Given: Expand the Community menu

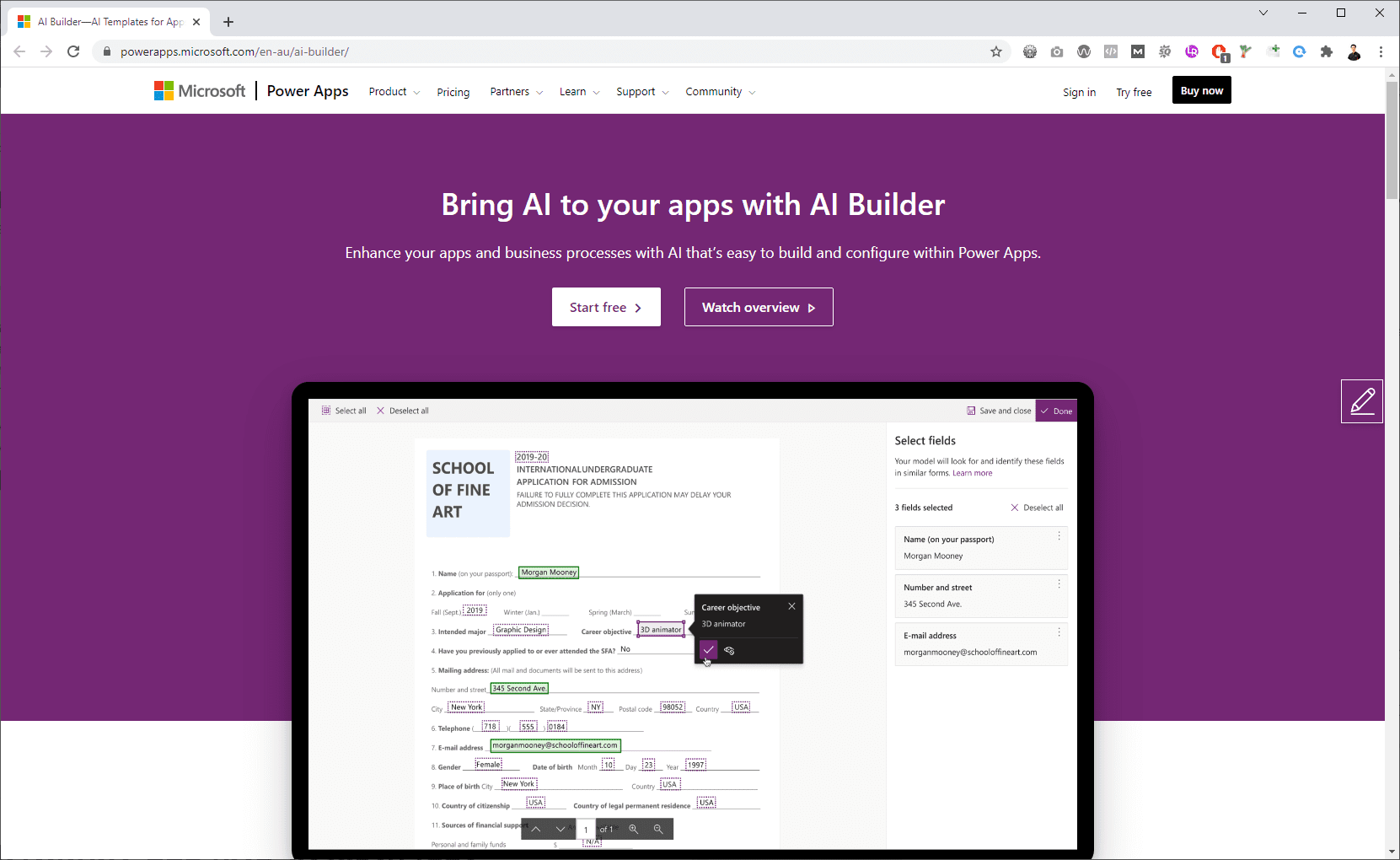Looking at the screenshot, I should pyautogui.click(x=720, y=92).
